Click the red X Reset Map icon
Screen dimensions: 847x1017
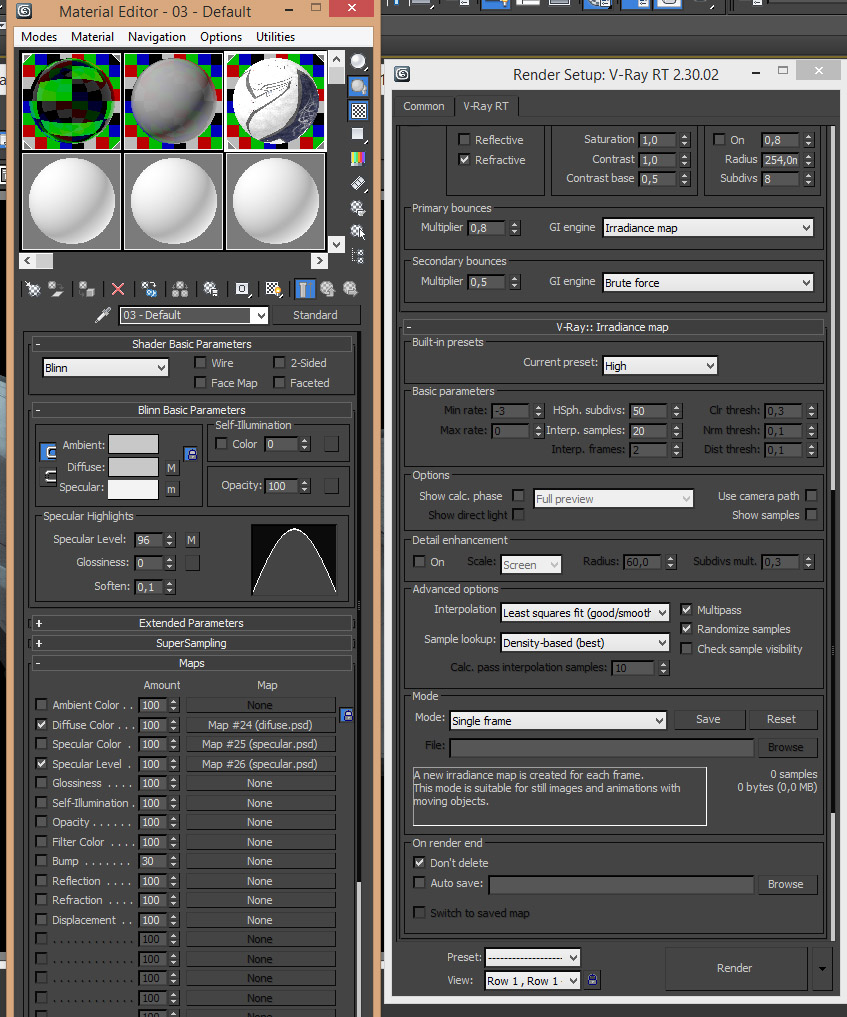[118, 289]
